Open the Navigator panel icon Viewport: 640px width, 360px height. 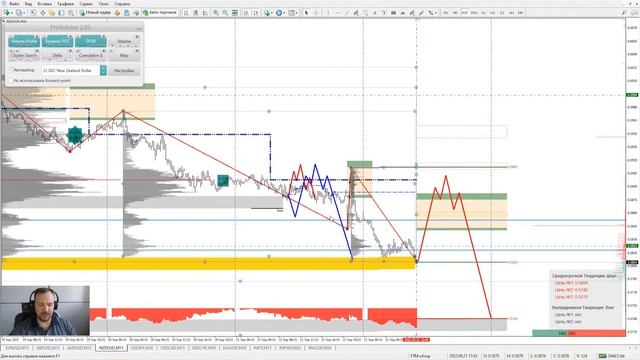click(x=52, y=13)
